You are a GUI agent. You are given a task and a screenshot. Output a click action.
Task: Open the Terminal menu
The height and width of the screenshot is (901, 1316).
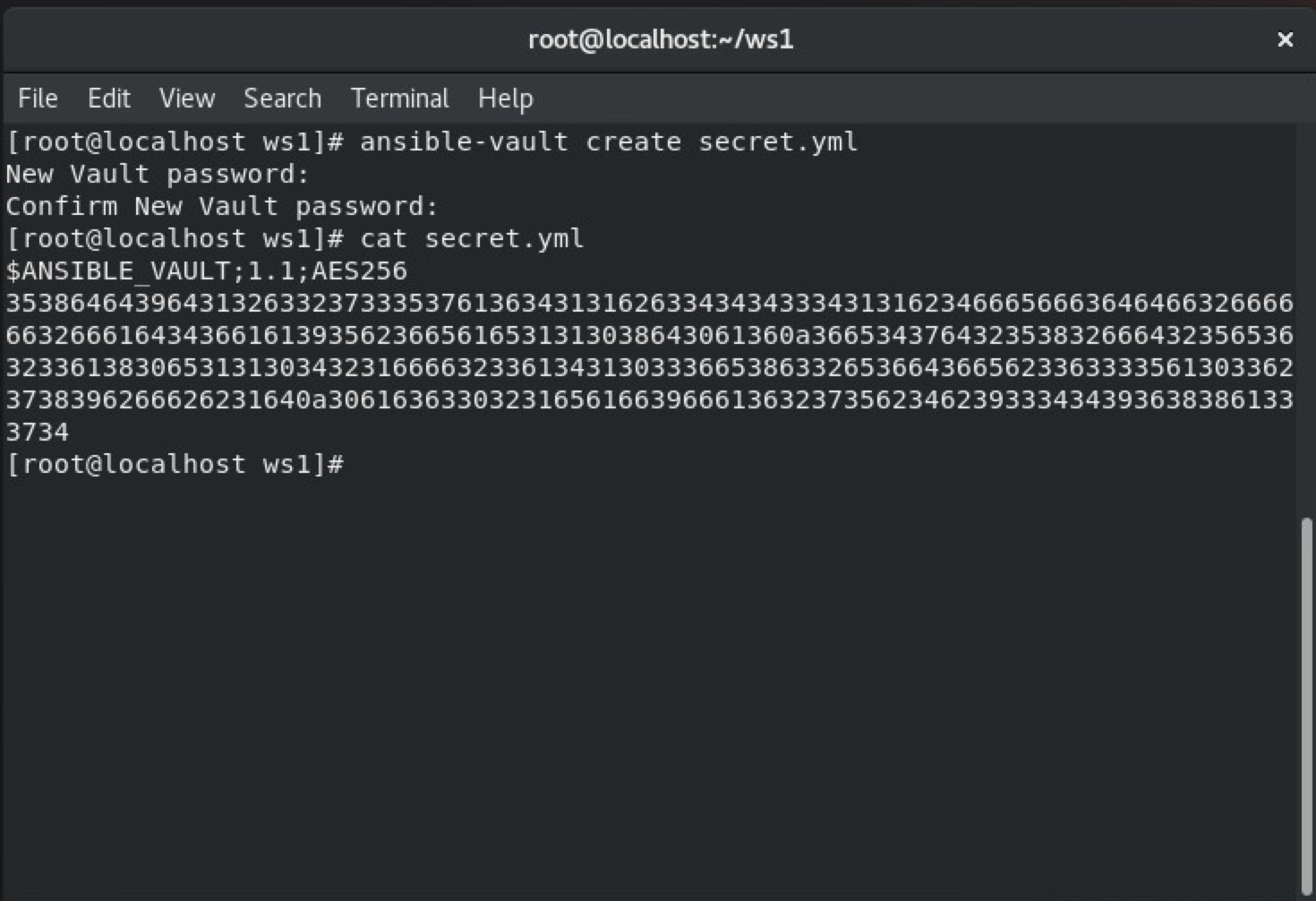point(399,99)
